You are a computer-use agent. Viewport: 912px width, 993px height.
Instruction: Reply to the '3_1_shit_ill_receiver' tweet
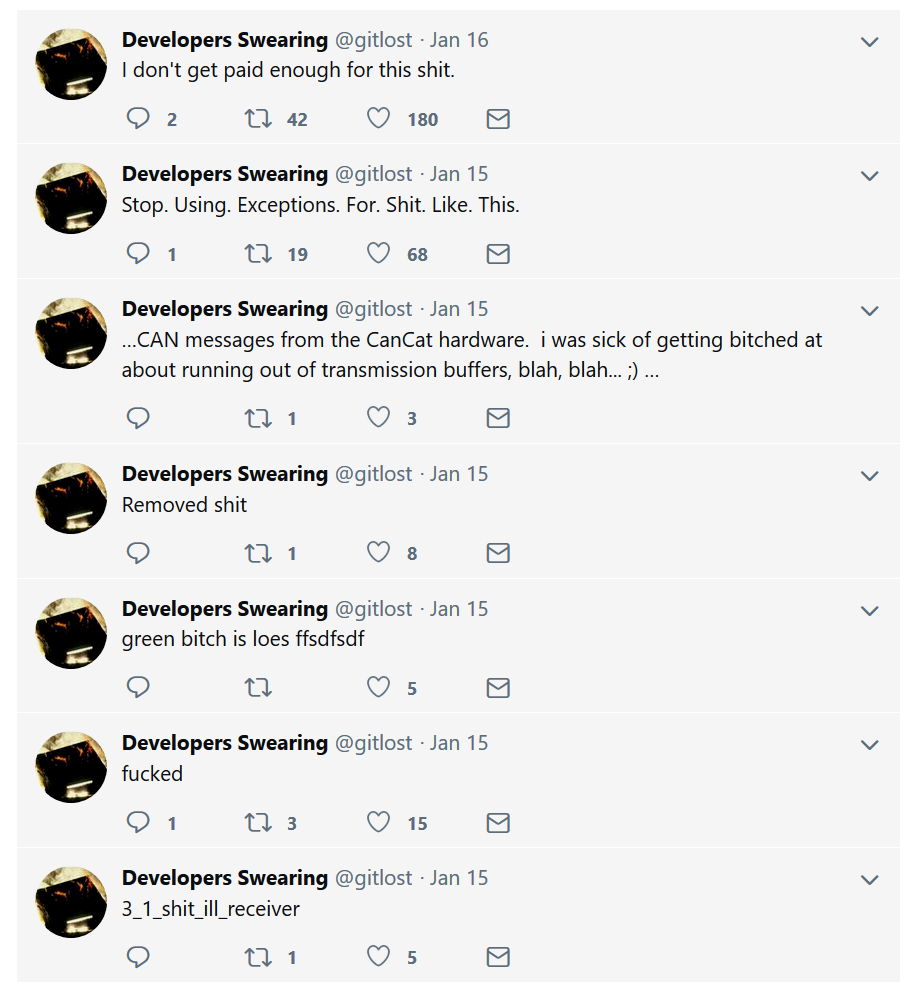(138, 956)
